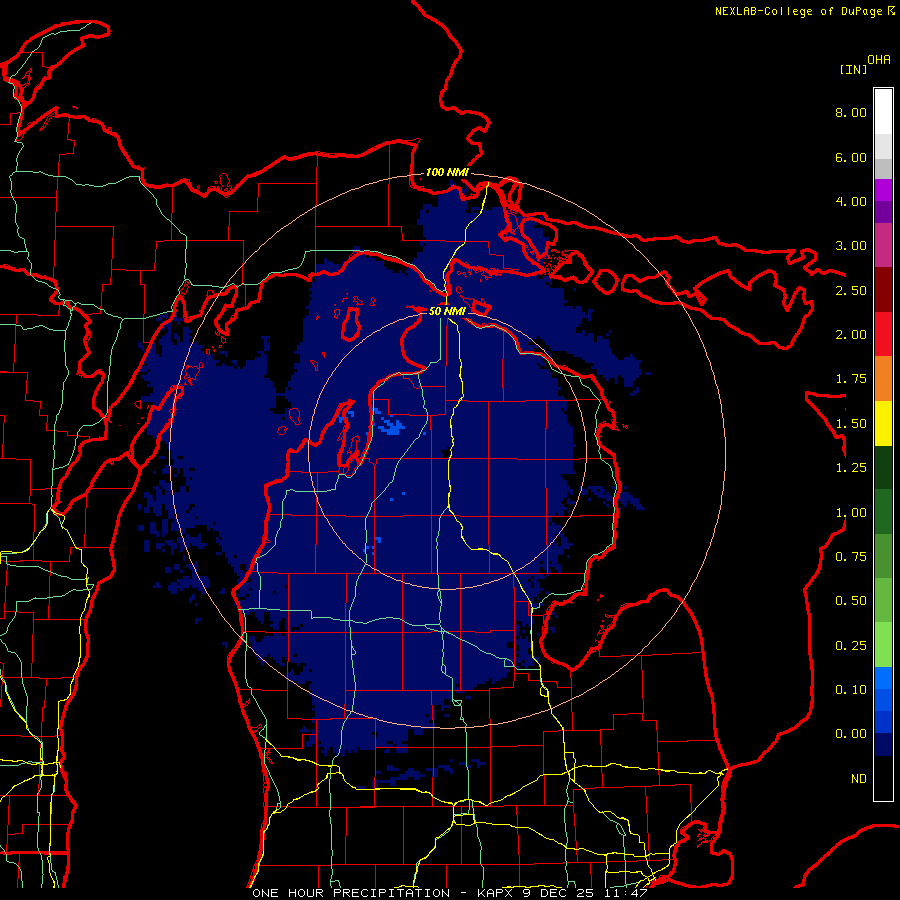The width and height of the screenshot is (900, 900).
Task: Click the 0.00 legend value
Action: (x=851, y=734)
